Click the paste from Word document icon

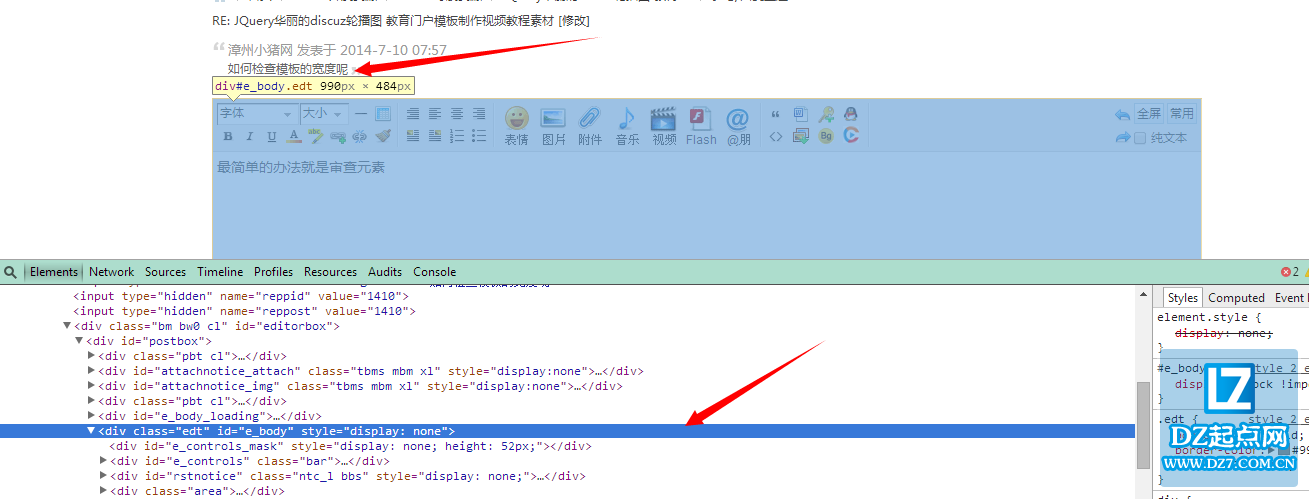(x=800, y=114)
